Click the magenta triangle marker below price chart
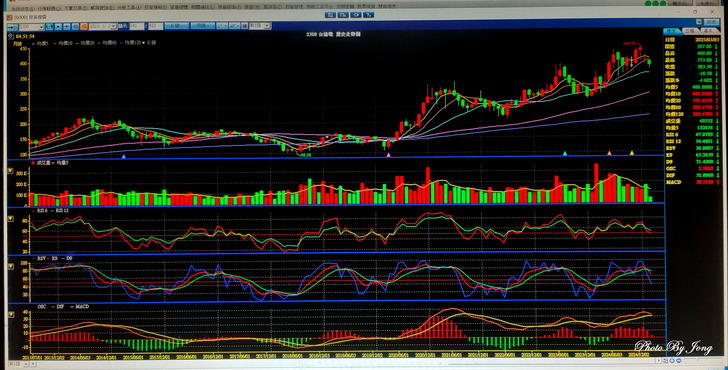 click(x=389, y=155)
